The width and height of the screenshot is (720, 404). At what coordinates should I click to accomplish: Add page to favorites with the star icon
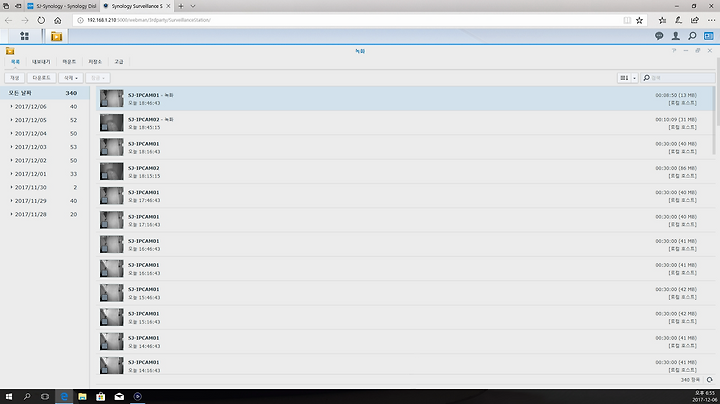(x=639, y=20)
